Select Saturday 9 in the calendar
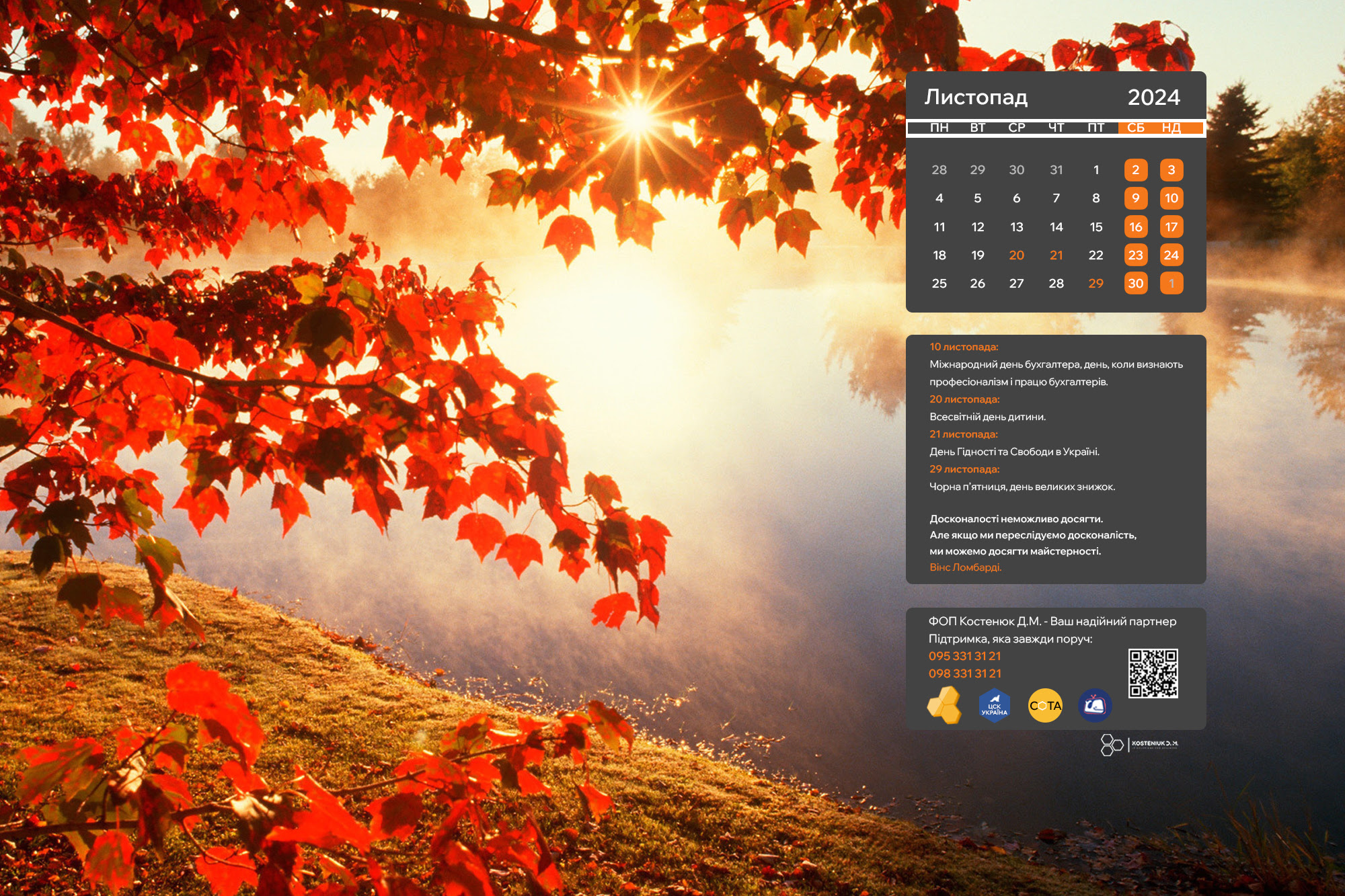Screen dimensions: 1345x896 click(x=1136, y=198)
